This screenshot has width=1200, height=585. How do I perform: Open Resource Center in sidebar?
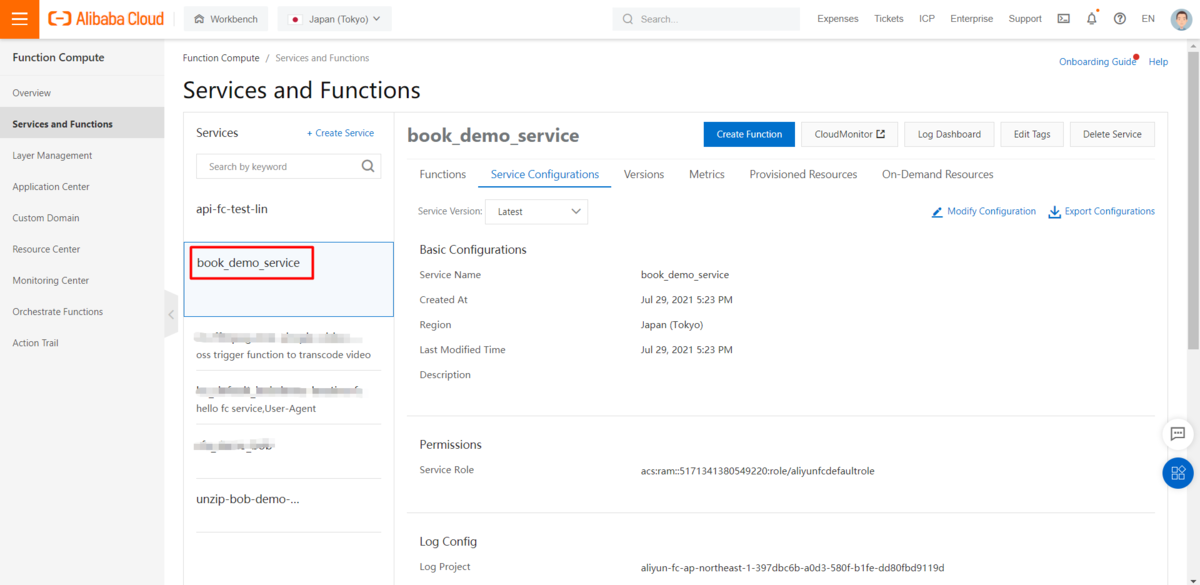click(x=82, y=249)
